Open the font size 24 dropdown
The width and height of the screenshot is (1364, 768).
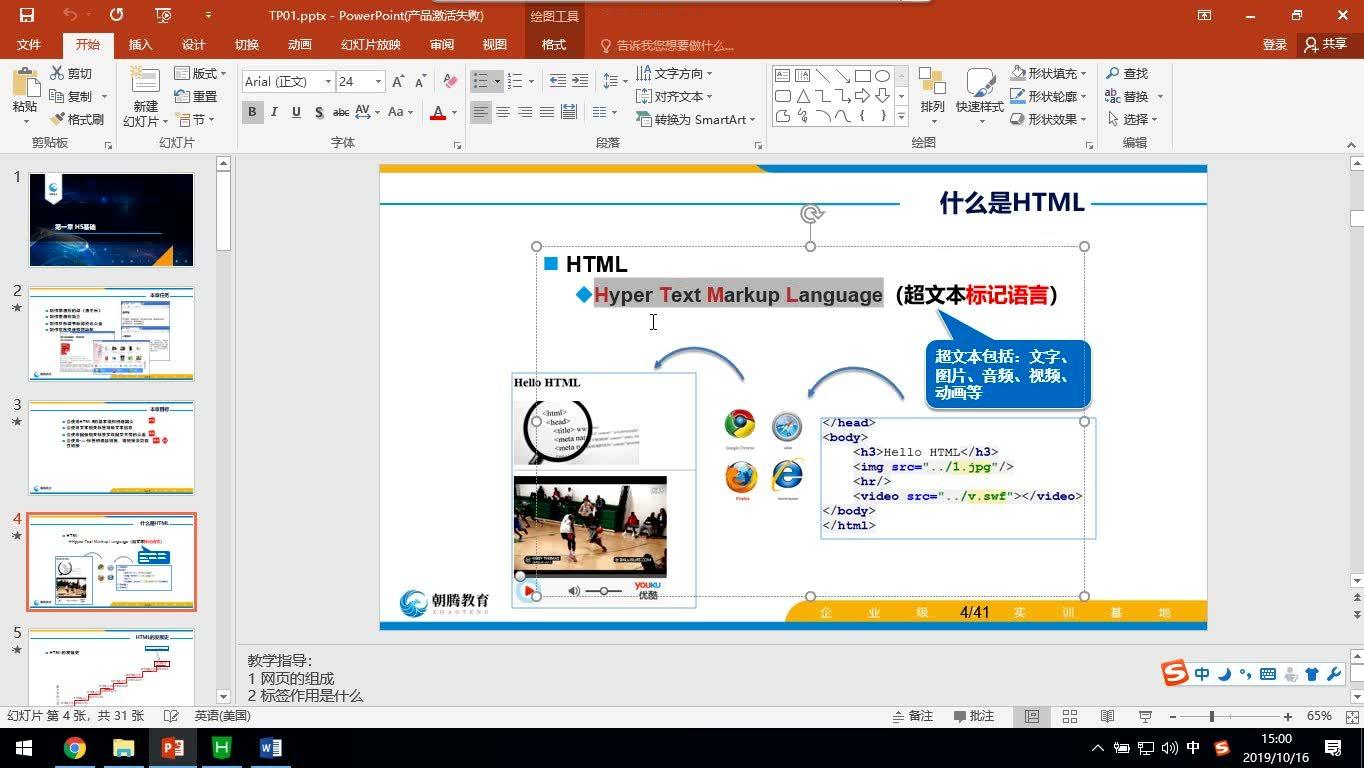pyautogui.click(x=378, y=82)
